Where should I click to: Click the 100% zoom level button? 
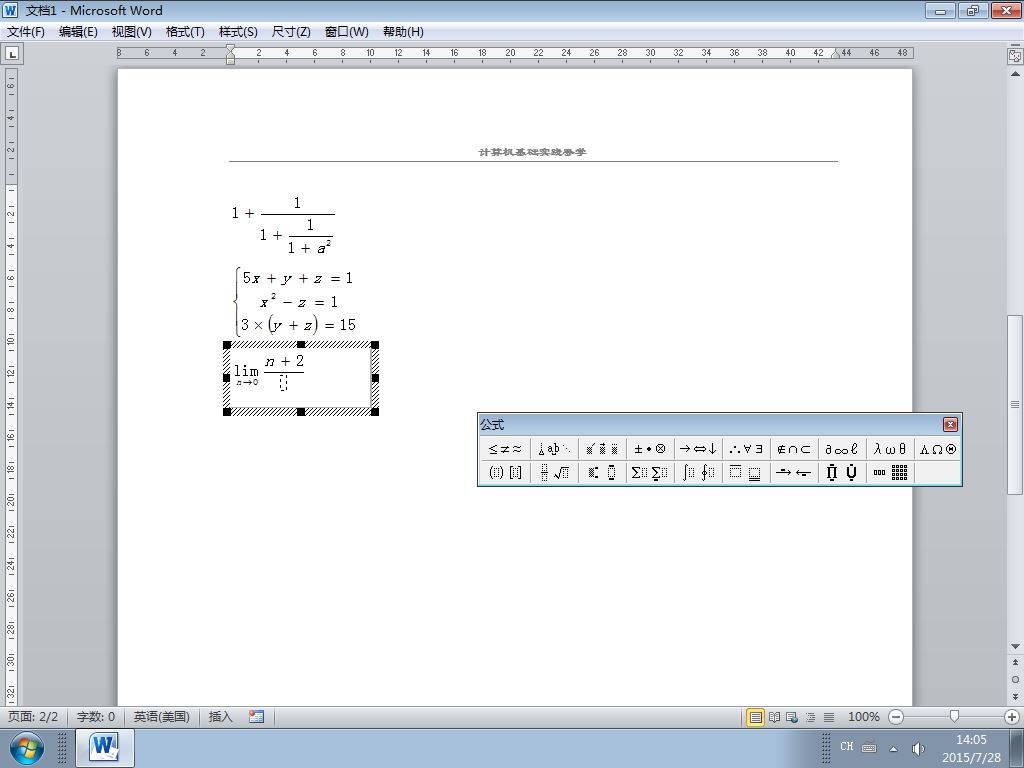pyautogui.click(x=863, y=717)
